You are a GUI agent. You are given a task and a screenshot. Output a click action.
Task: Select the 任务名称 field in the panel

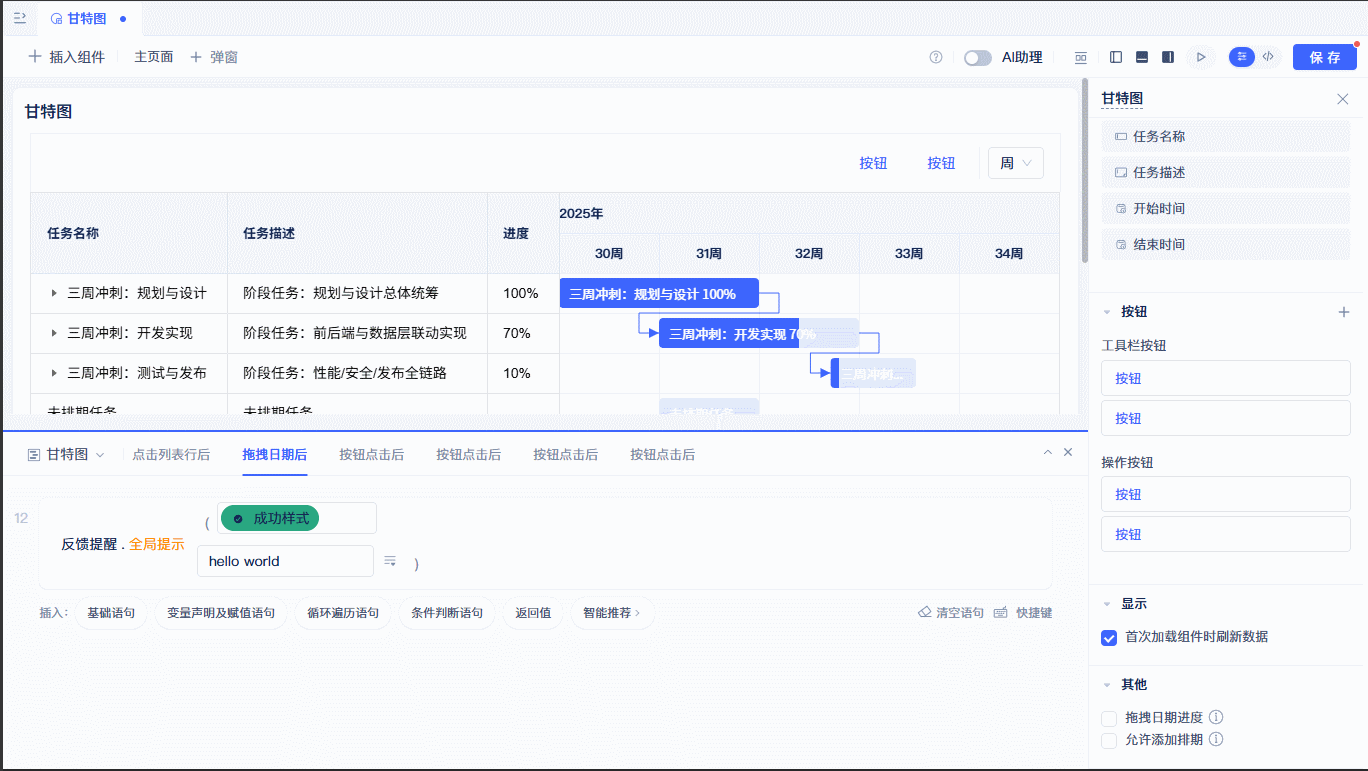[1226, 136]
